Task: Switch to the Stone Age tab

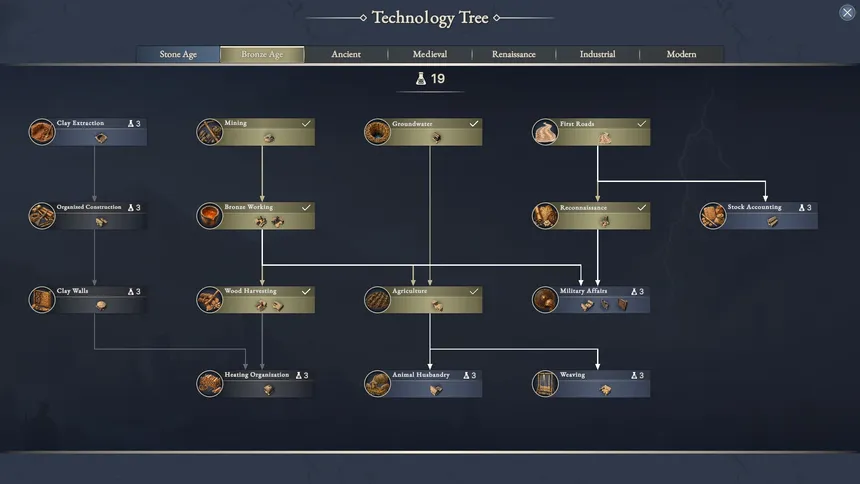Action: (178, 54)
